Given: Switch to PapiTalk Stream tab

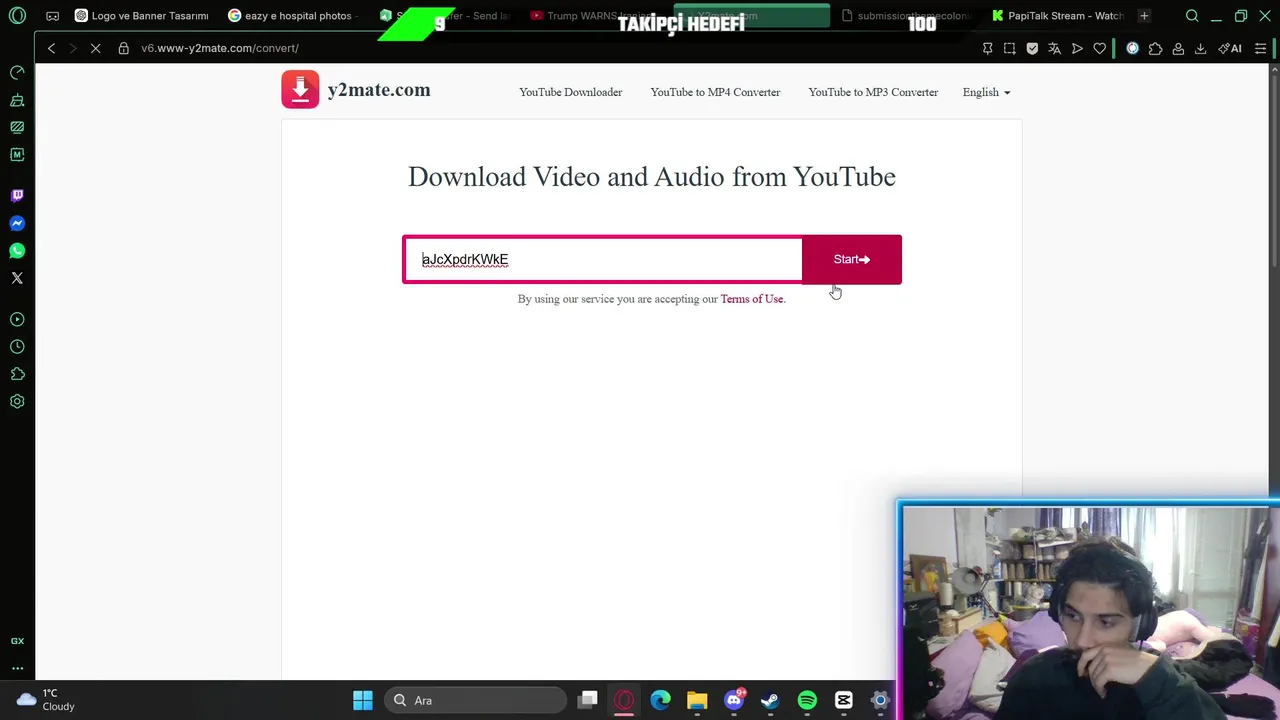Looking at the screenshot, I should pyautogui.click(x=1058, y=16).
